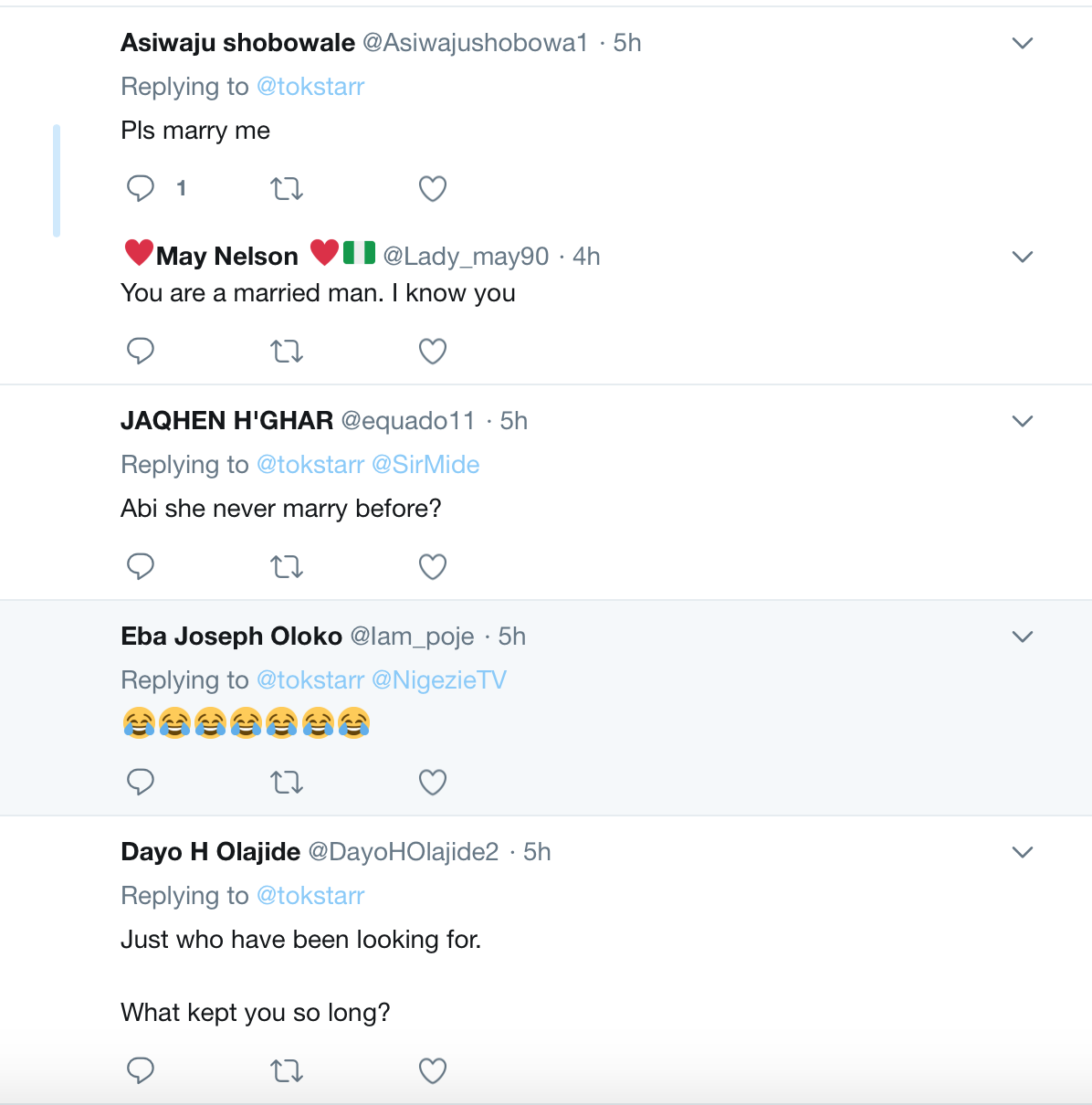Viewport: 1092px width, 1105px height.
Task: Open the tweet text 'Abi she never marry before?'
Action: click(x=281, y=509)
